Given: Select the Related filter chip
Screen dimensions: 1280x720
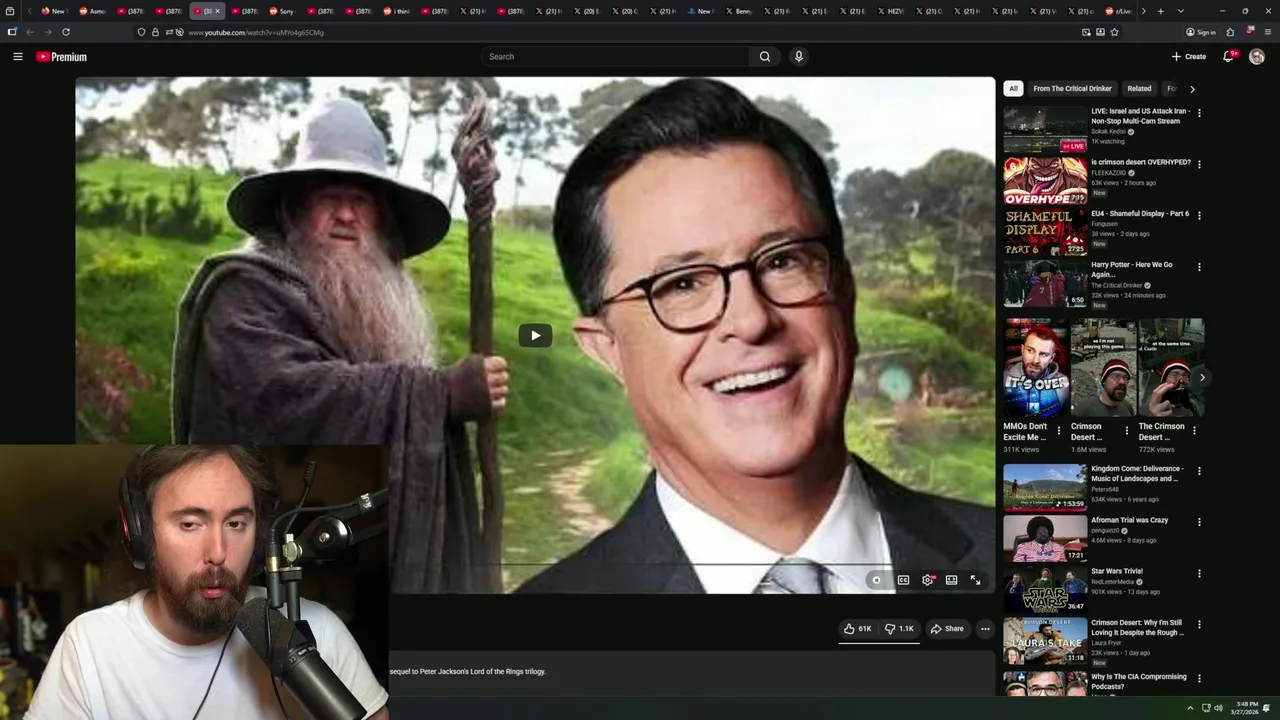Looking at the screenshot, I should click(x=1139, y=88).
